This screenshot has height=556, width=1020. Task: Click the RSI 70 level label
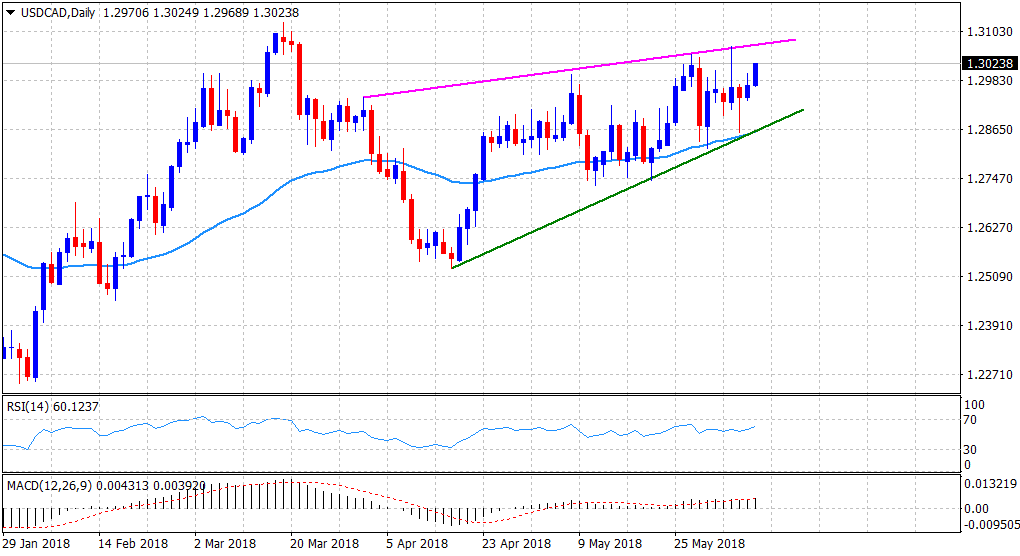point(970,420)
